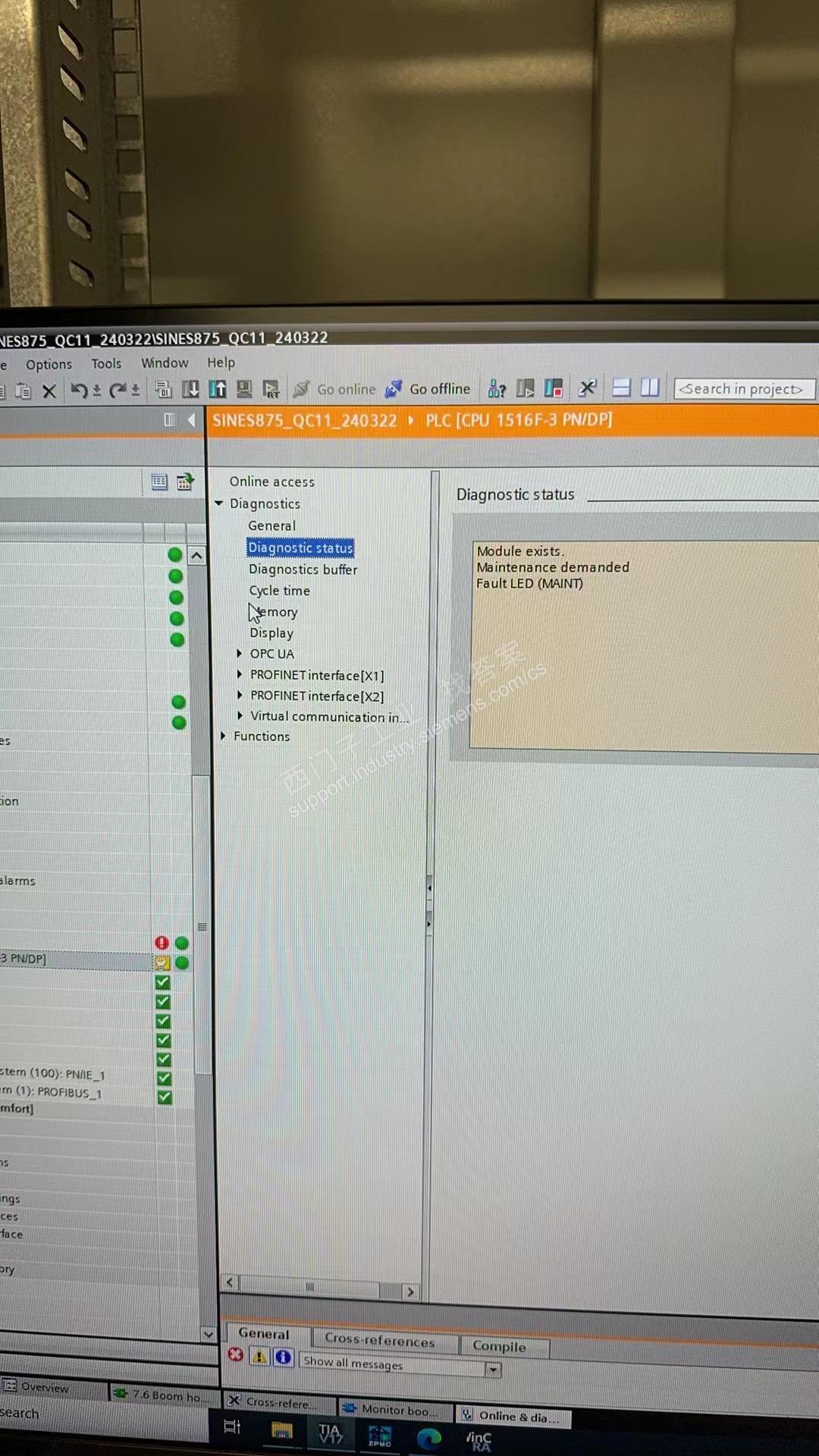This screenshot has height=1456, width=819.
Task: Click the Start CPU icon
Action: point(525,389)
